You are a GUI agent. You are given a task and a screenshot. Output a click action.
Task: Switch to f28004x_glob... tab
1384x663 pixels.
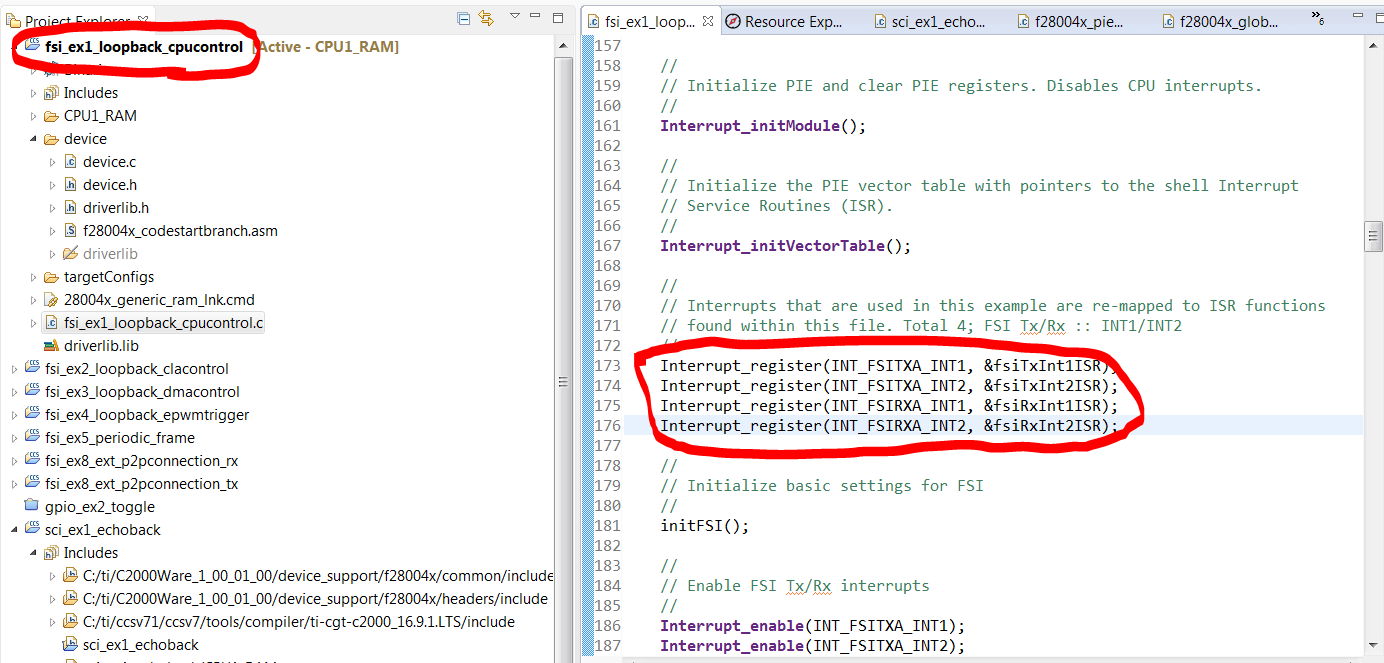click(1222, 21)
